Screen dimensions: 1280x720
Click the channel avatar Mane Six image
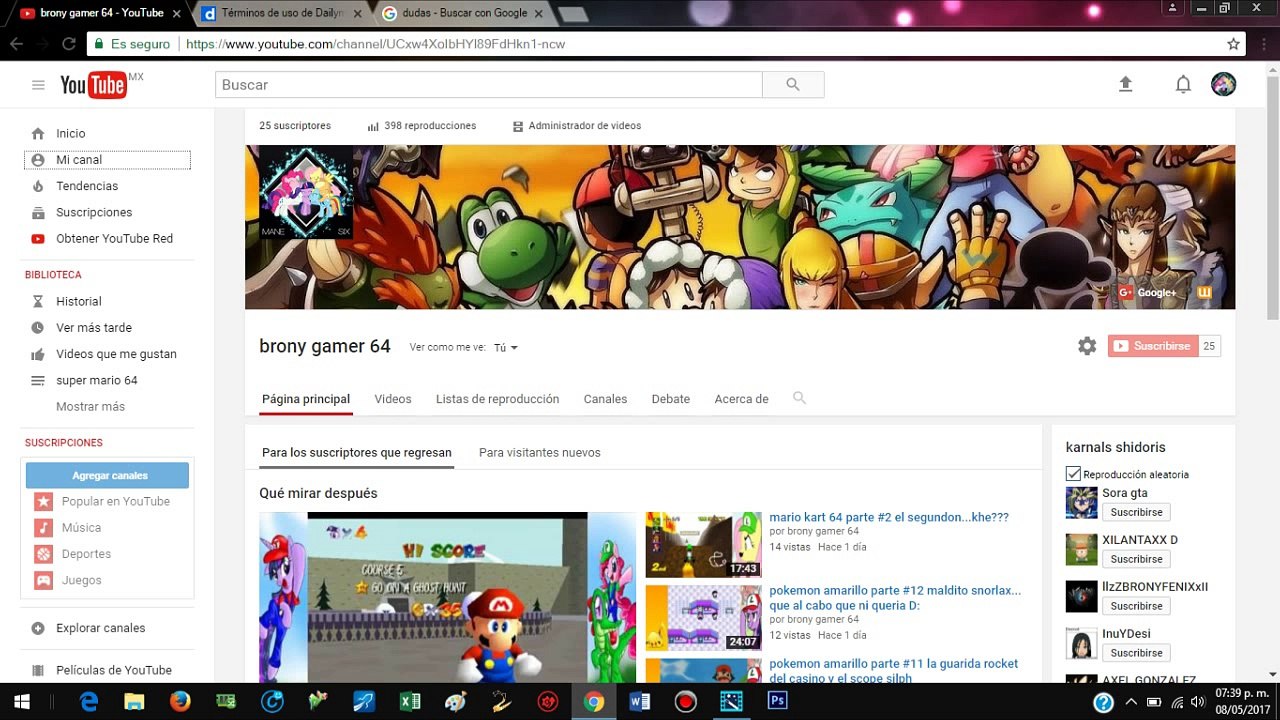[x=306, y=193]
